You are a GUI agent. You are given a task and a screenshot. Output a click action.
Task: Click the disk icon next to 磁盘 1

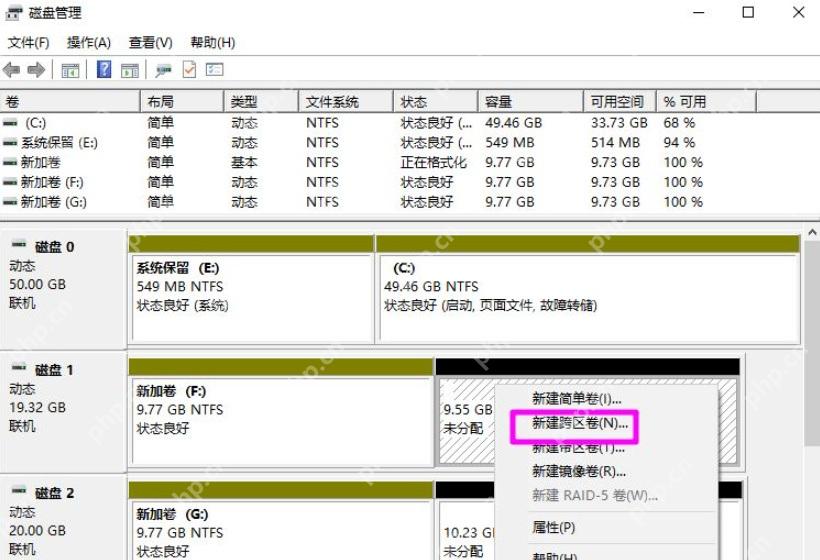coord(19,368)
